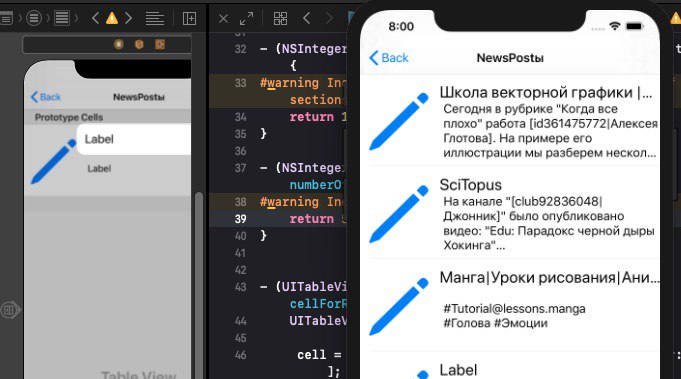Navigate forward in code editor history

click(x=329, y=18)
